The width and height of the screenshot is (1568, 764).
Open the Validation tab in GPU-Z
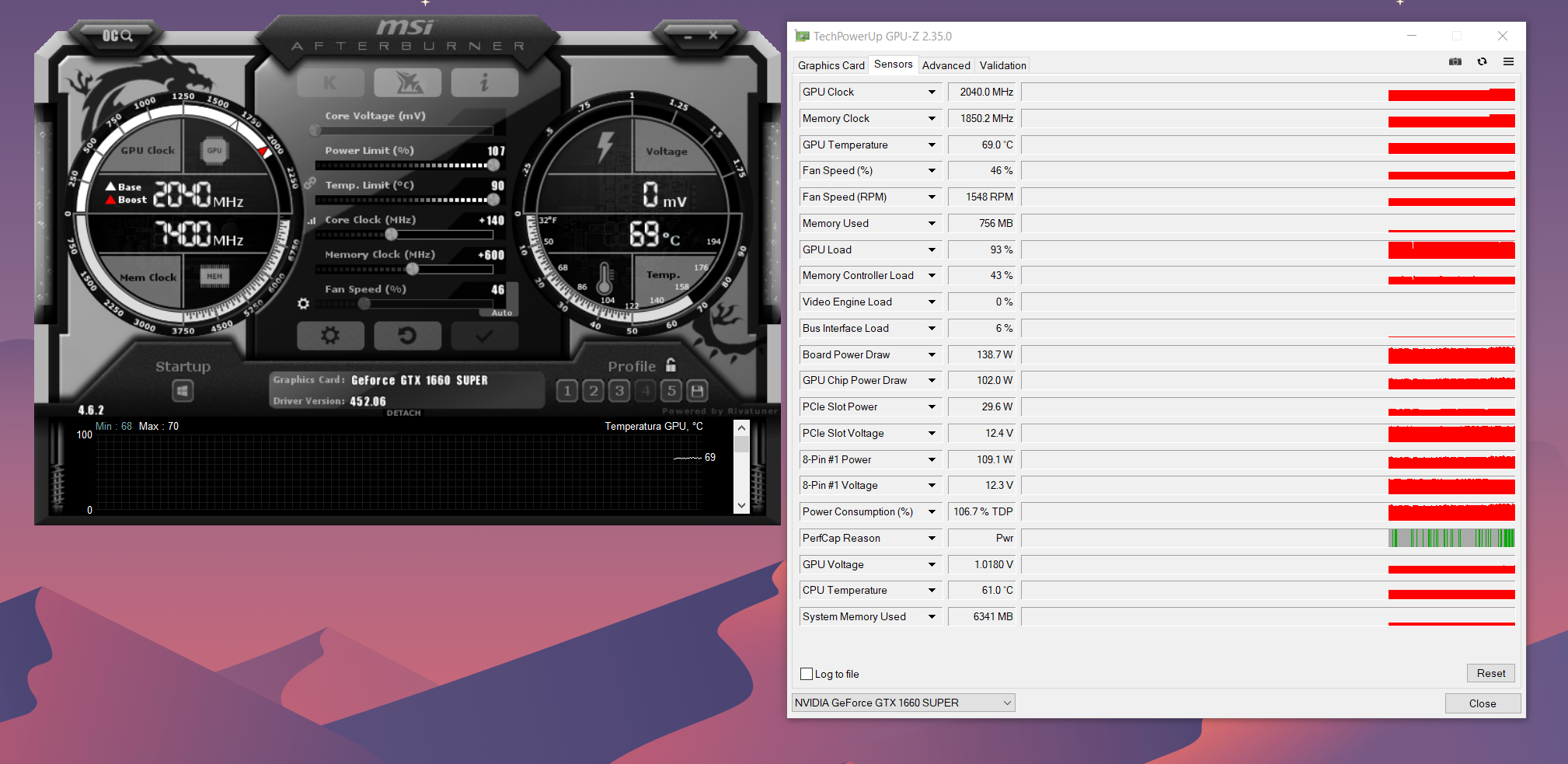(1002, 65)
